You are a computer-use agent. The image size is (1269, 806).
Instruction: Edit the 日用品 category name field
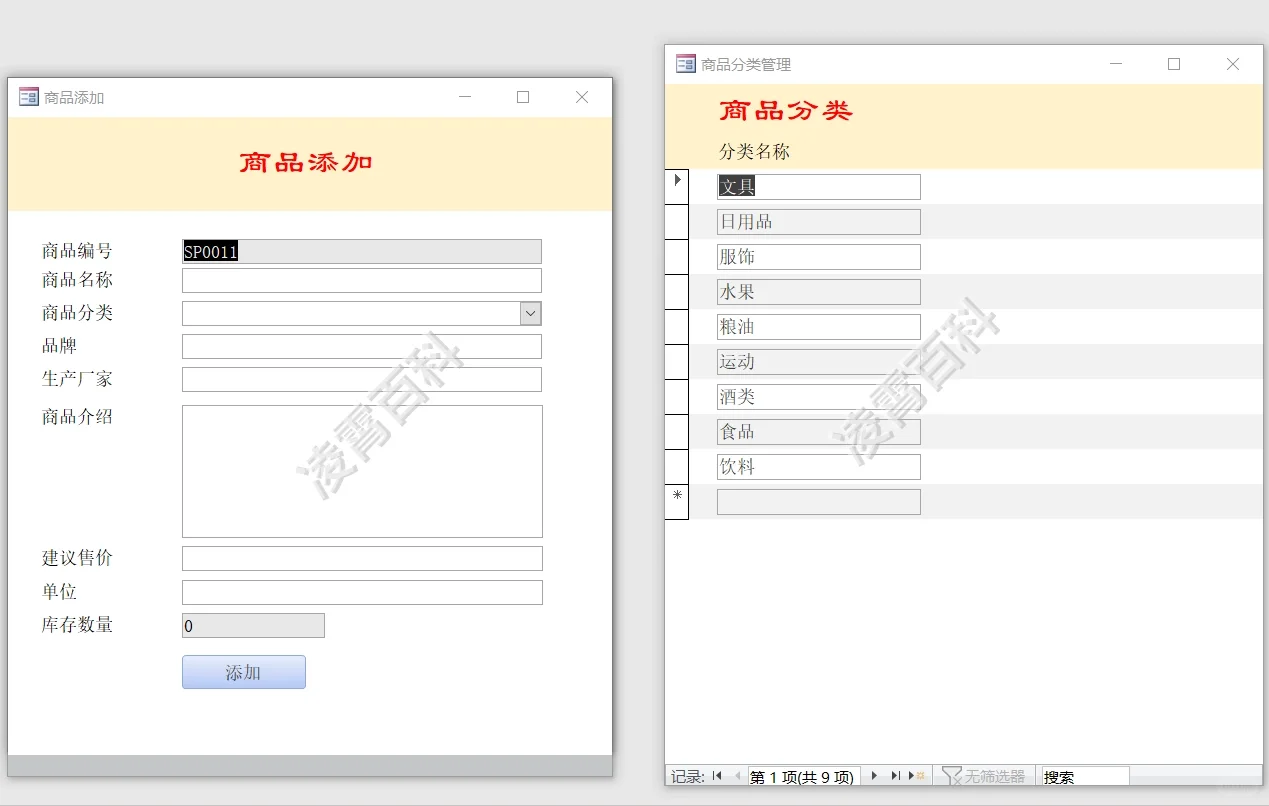(818, 221)
